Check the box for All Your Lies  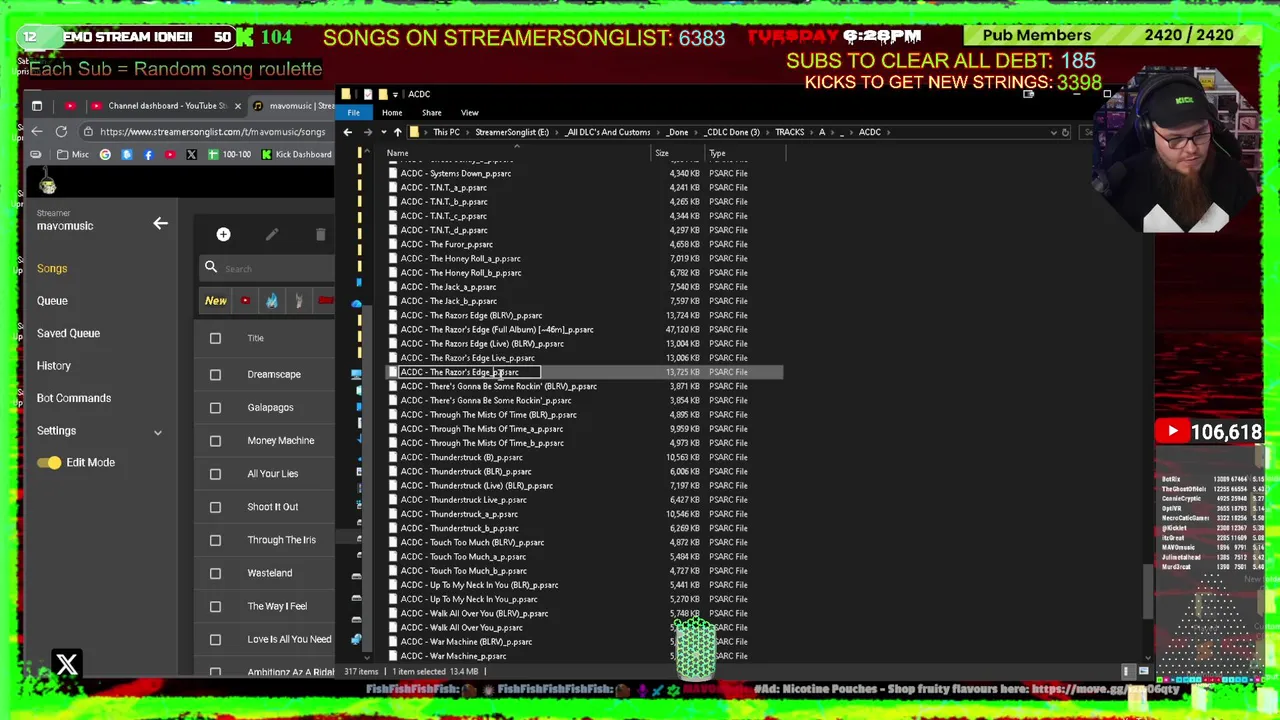[215, 474]
